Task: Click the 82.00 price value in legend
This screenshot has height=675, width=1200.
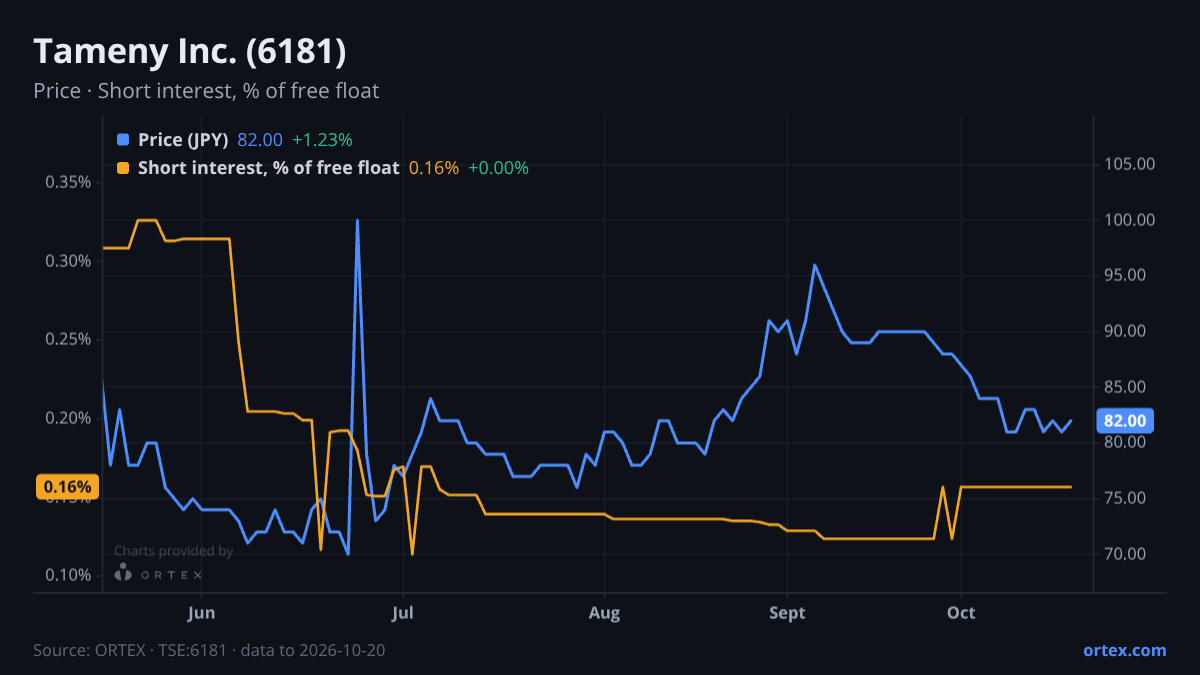Action: pyautogui.click(x=260, y=140)
